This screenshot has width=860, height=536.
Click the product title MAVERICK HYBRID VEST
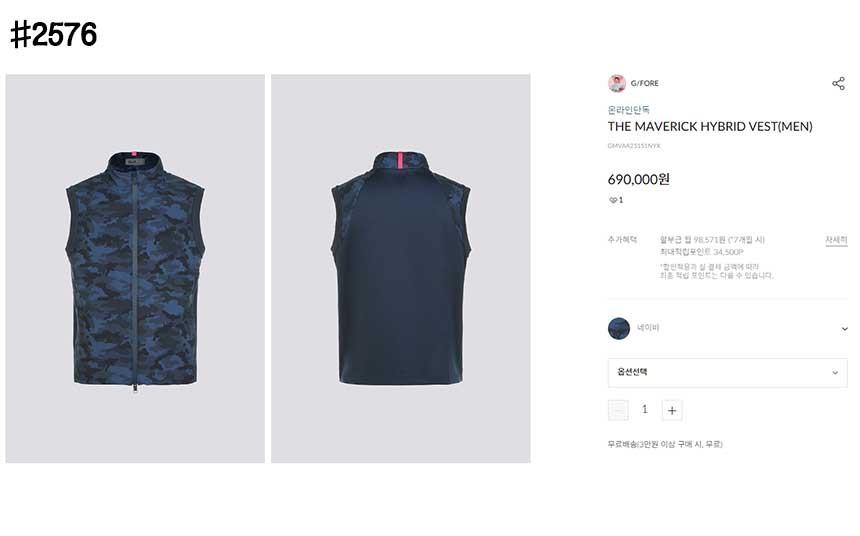(x=710, y=127)
